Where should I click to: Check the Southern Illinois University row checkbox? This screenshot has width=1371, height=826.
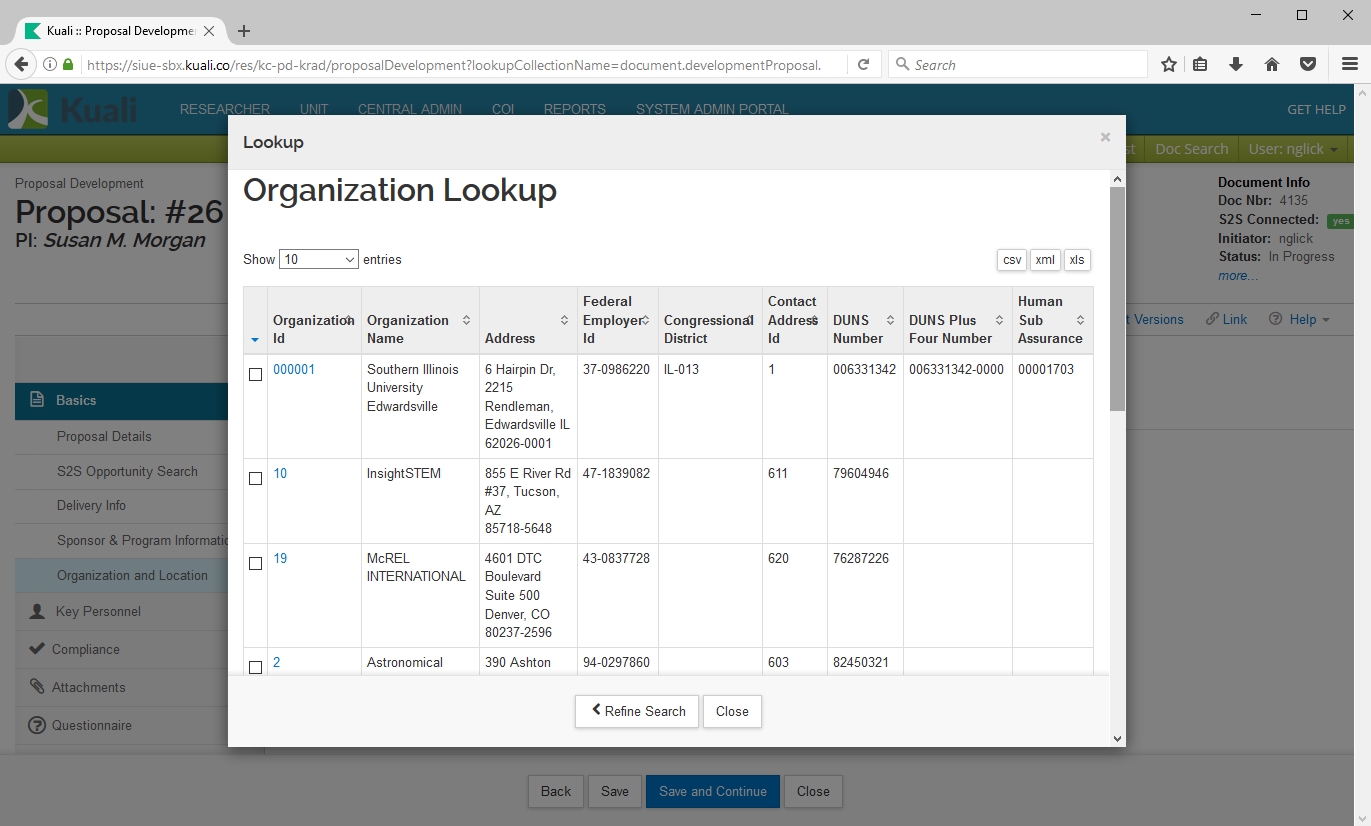click(x=255, y=374)
